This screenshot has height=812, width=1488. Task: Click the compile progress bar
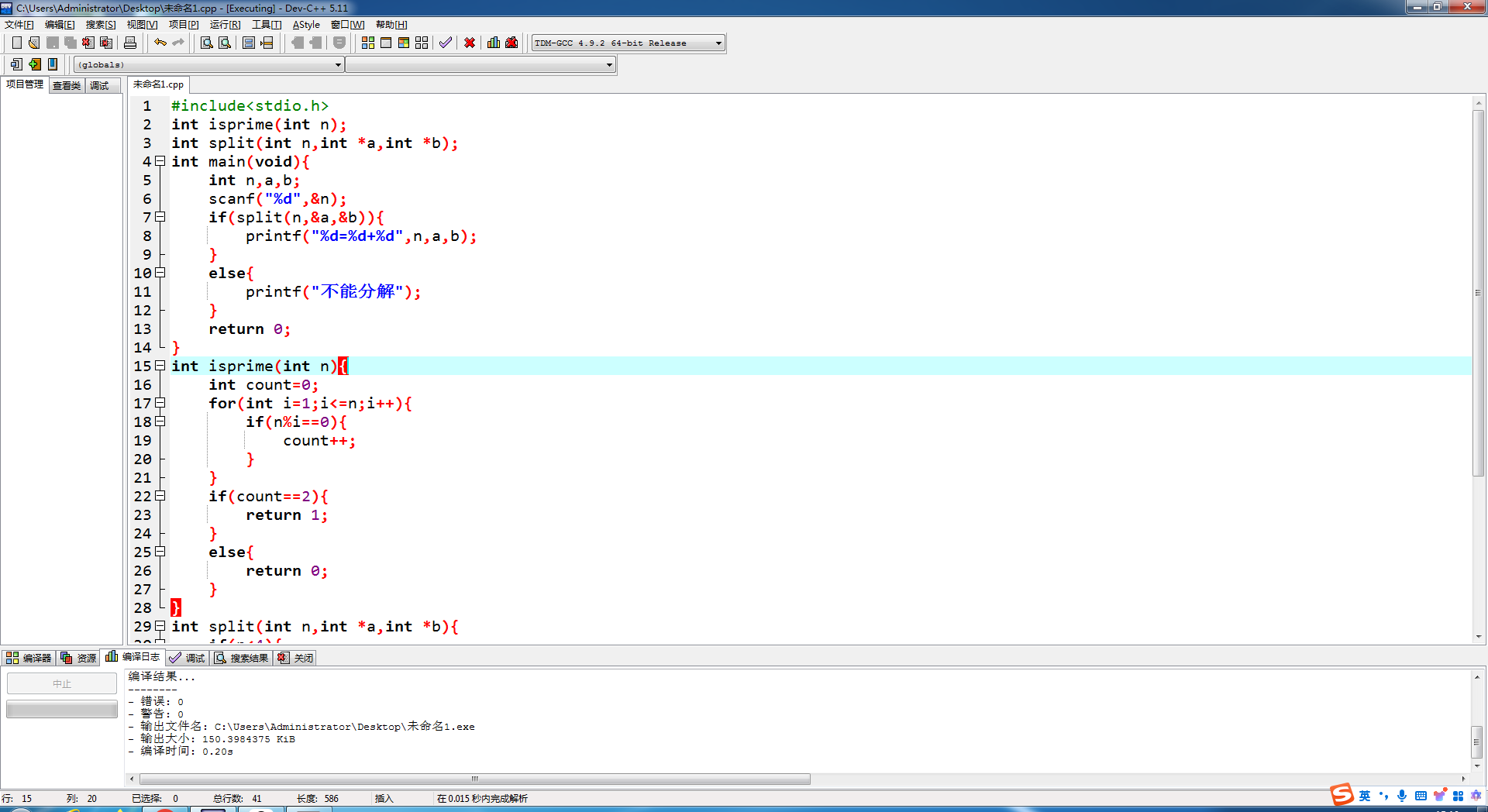(x=62, y=709)
